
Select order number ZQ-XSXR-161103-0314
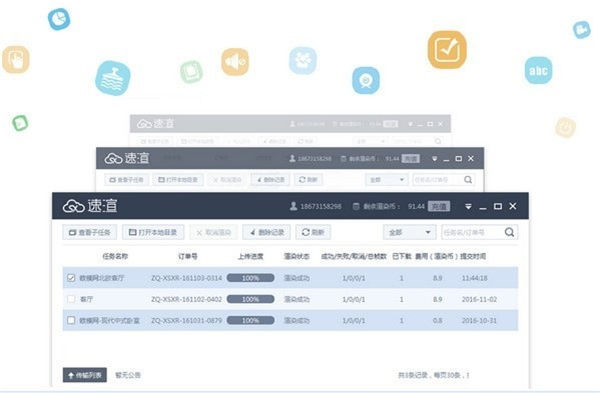click(187, 278)
